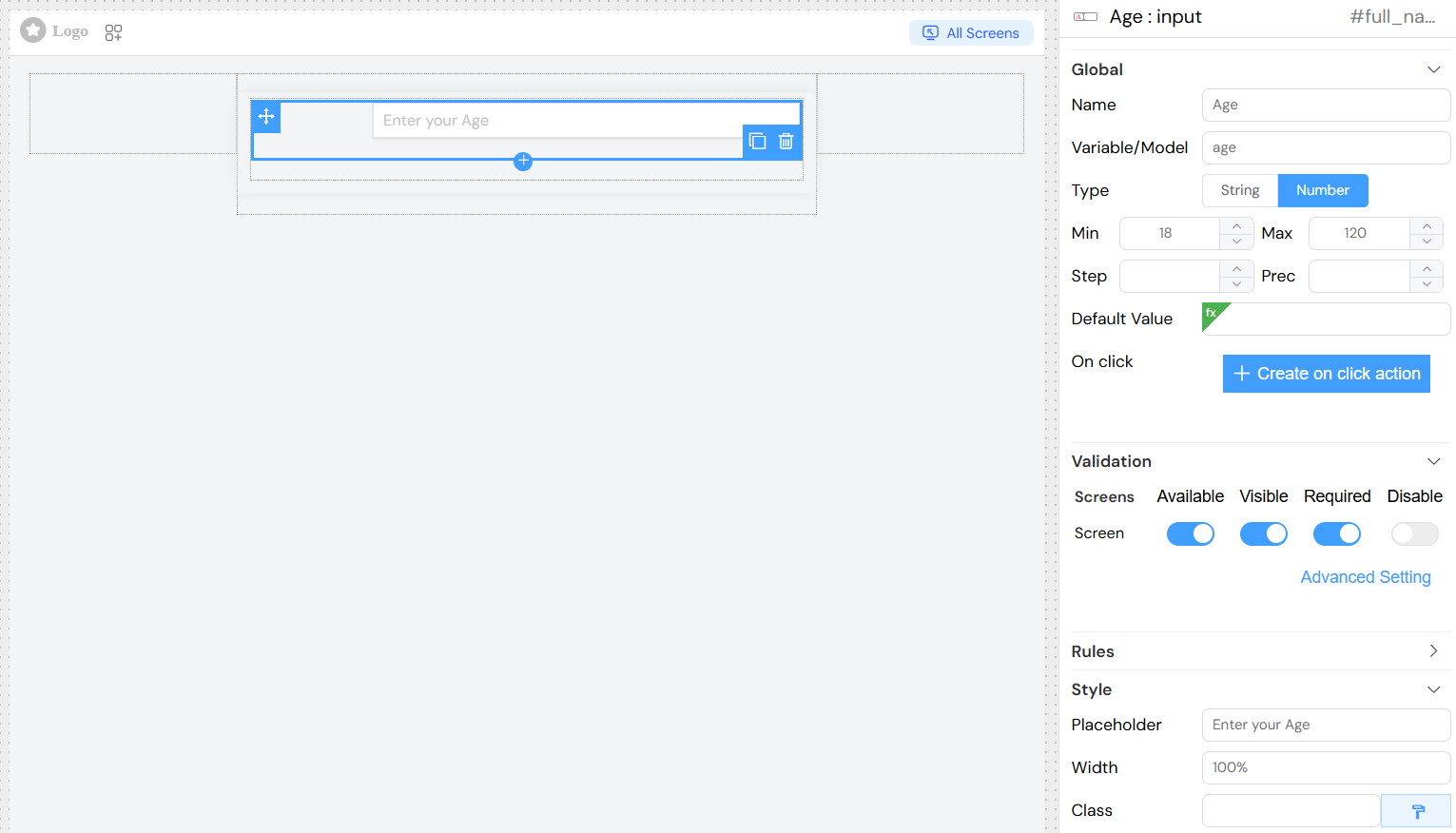This screenshot has height=833, width=1456.
Task: Collapse the Style section
Action: click(1434, 689)
